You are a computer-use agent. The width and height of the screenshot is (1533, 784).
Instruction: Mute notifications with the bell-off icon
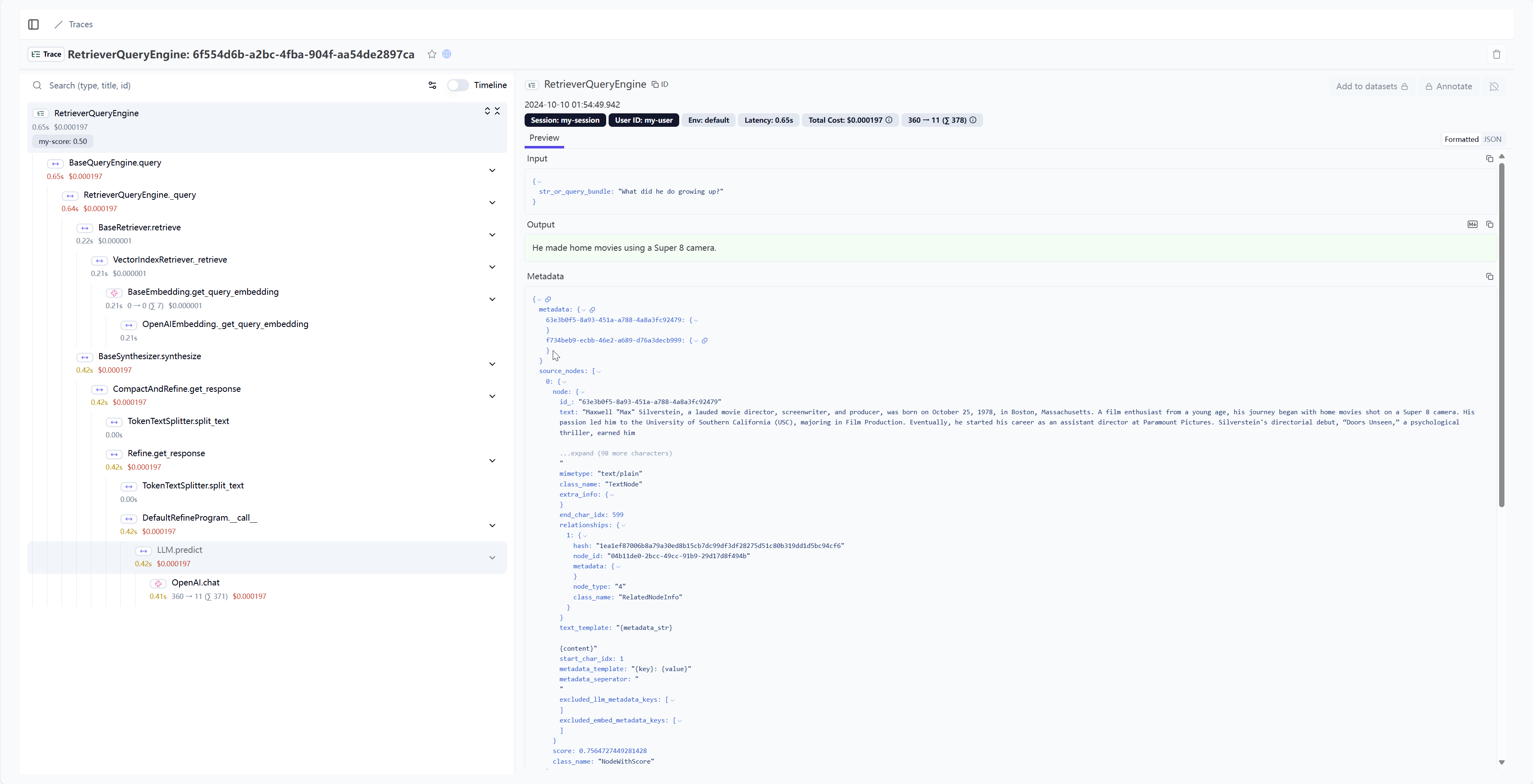tap(1494, 87)
